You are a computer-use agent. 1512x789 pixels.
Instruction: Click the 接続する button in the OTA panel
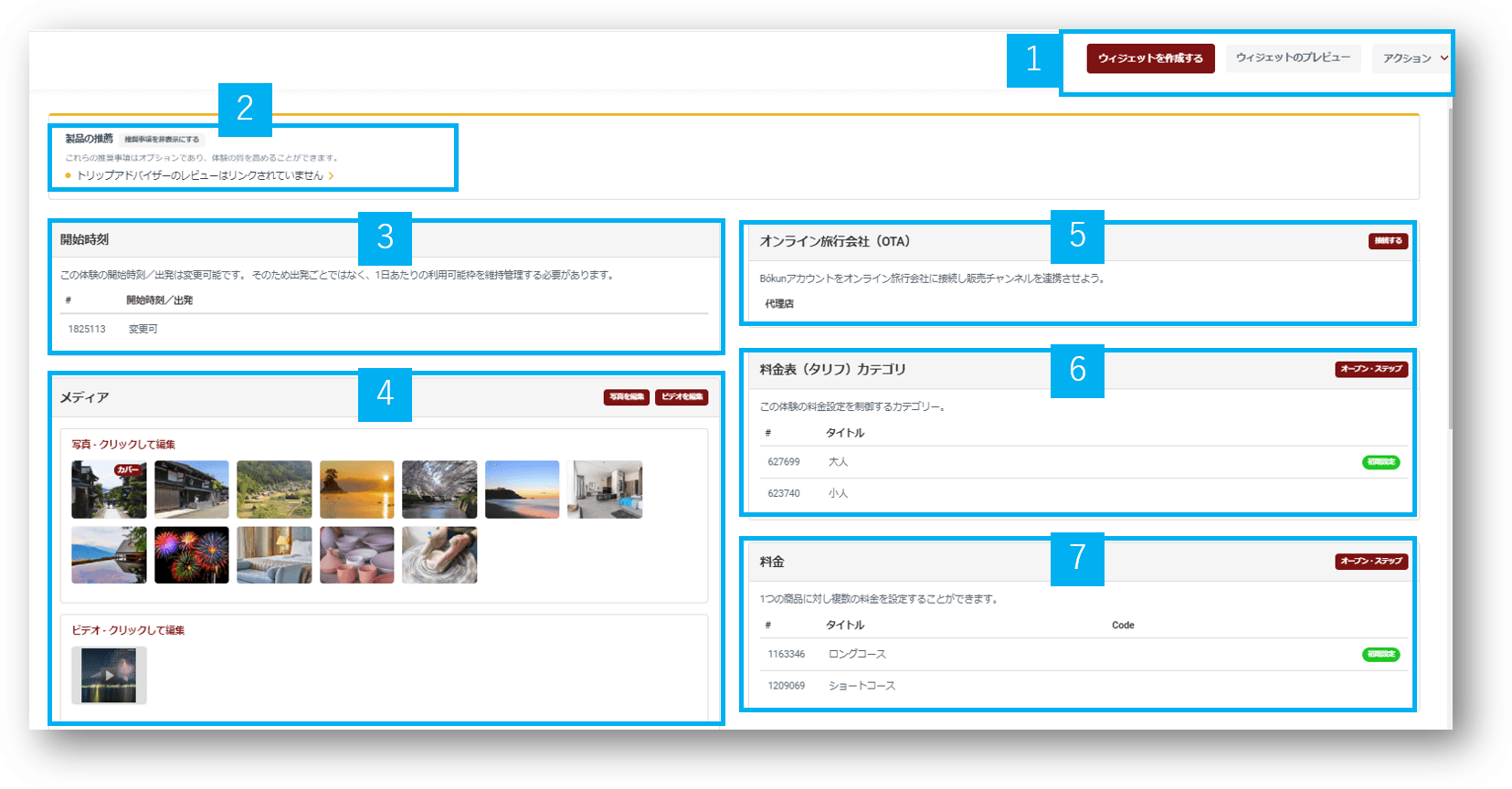[x=1388, y=241]
